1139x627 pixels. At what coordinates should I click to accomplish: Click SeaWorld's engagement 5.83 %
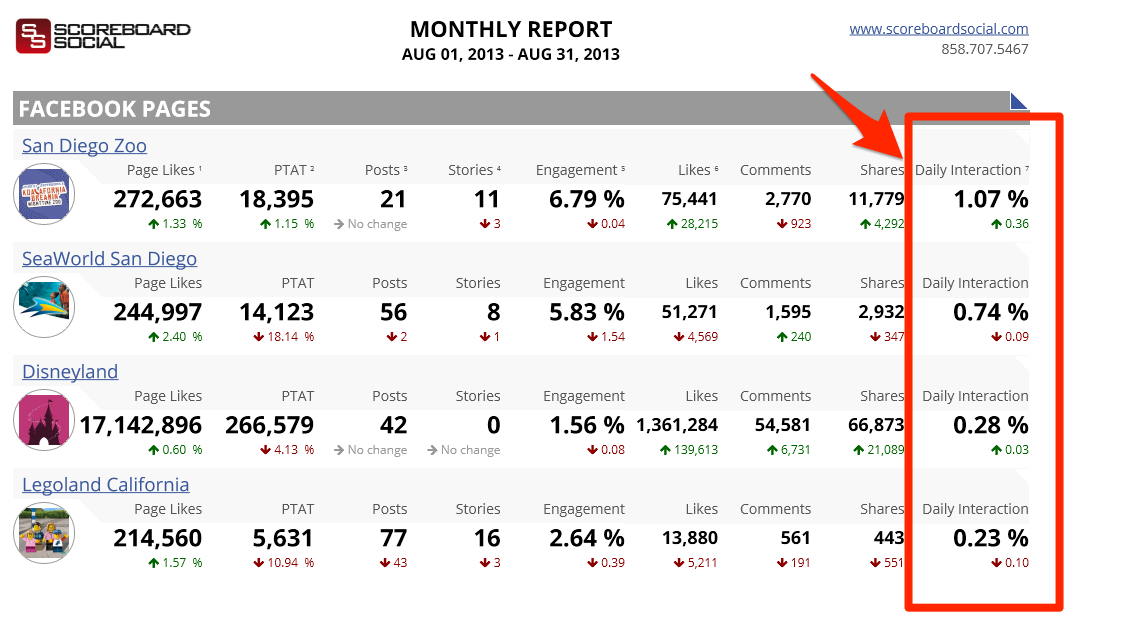pos(587,312)
